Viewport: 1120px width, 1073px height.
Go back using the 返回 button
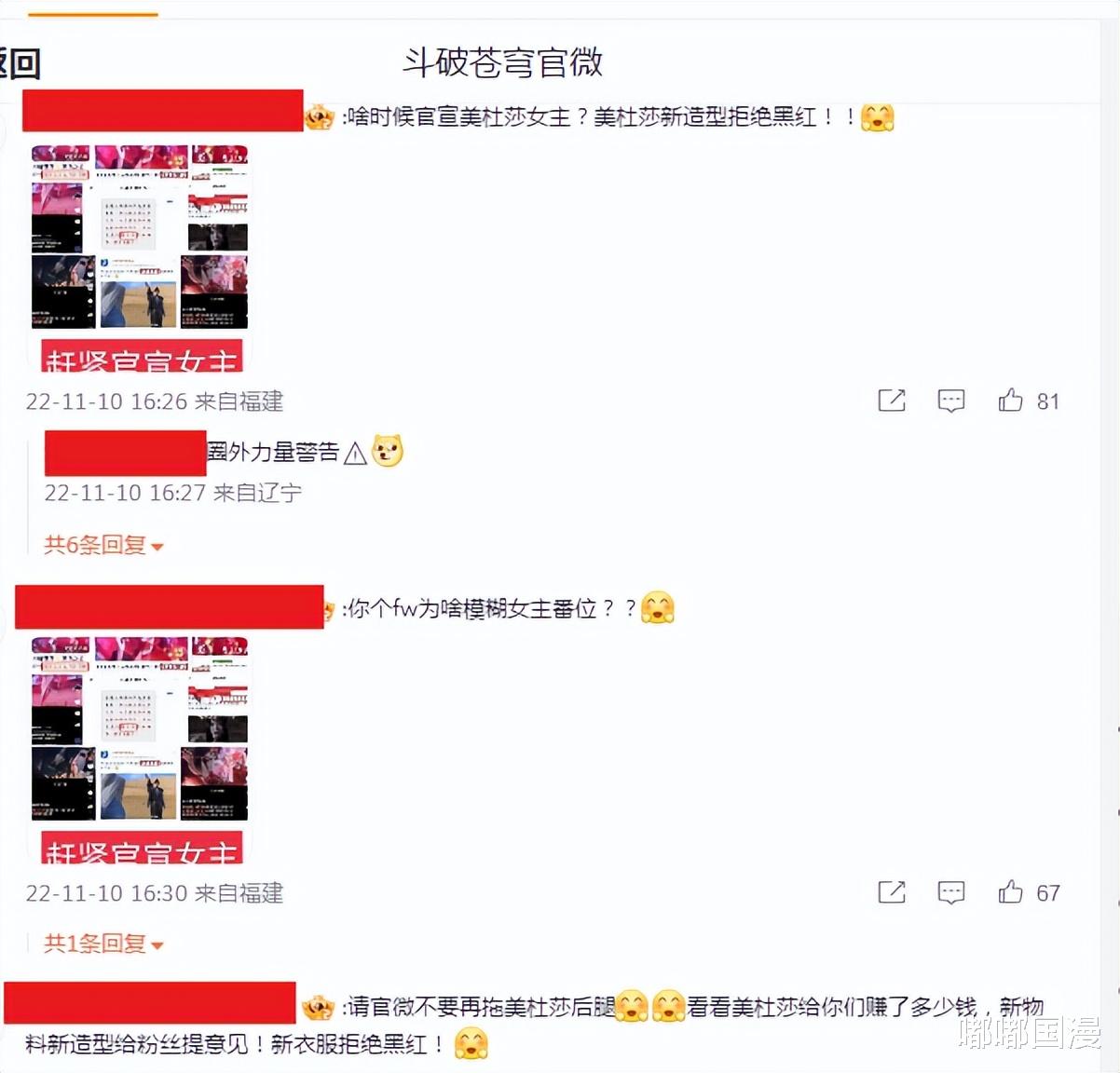[19, 63]
